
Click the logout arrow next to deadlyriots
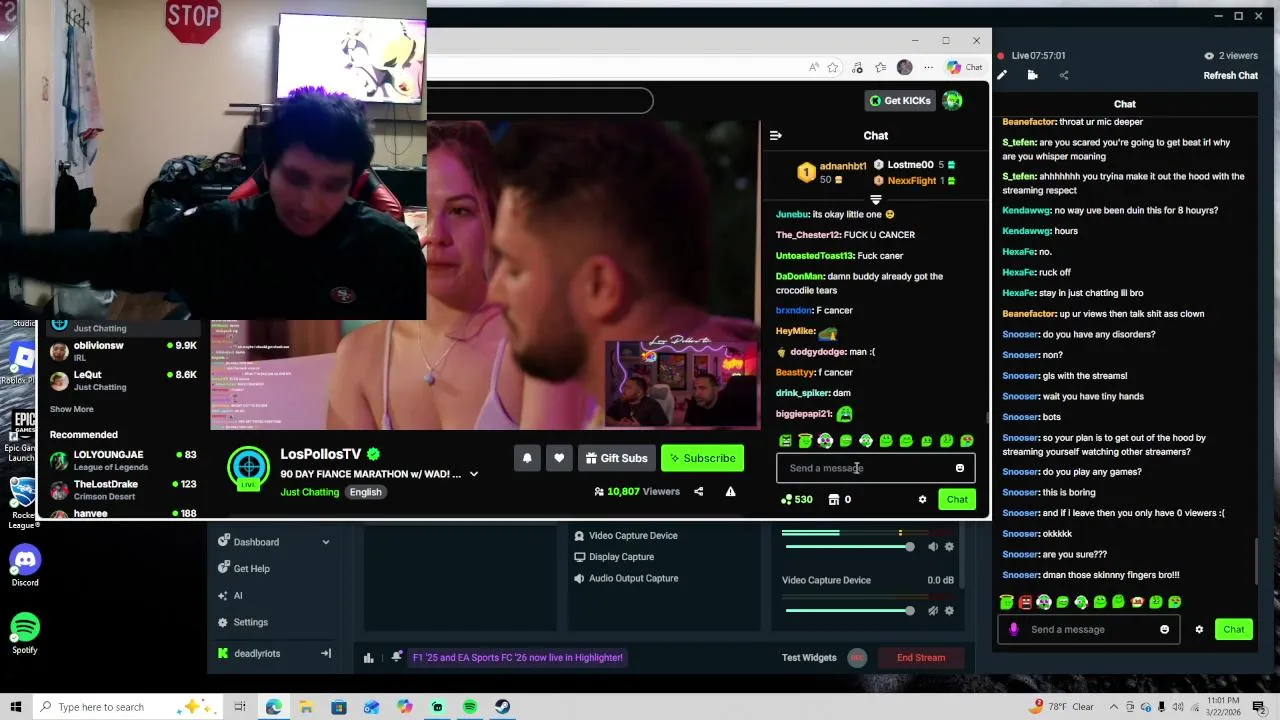[x=325, y=653]
